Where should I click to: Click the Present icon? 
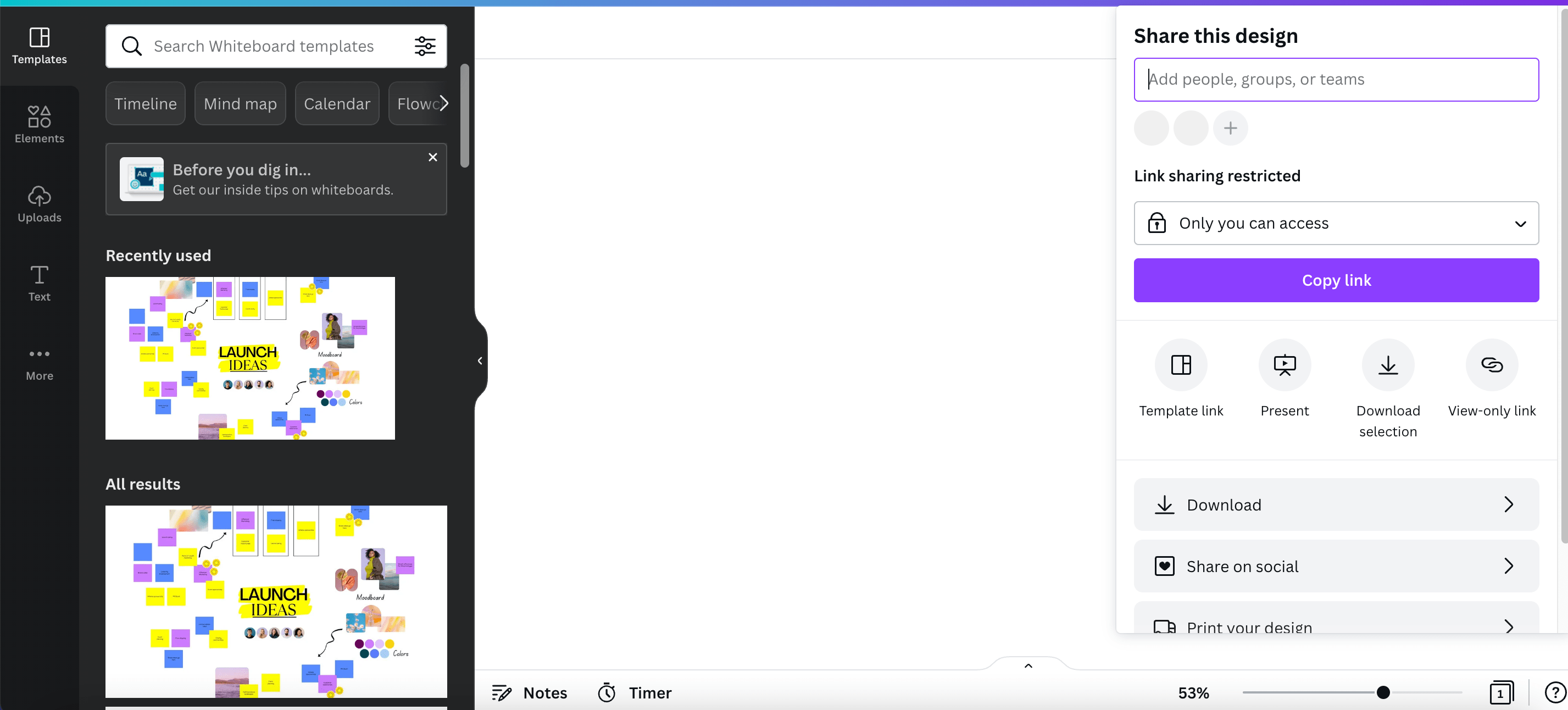point(1284,365)
